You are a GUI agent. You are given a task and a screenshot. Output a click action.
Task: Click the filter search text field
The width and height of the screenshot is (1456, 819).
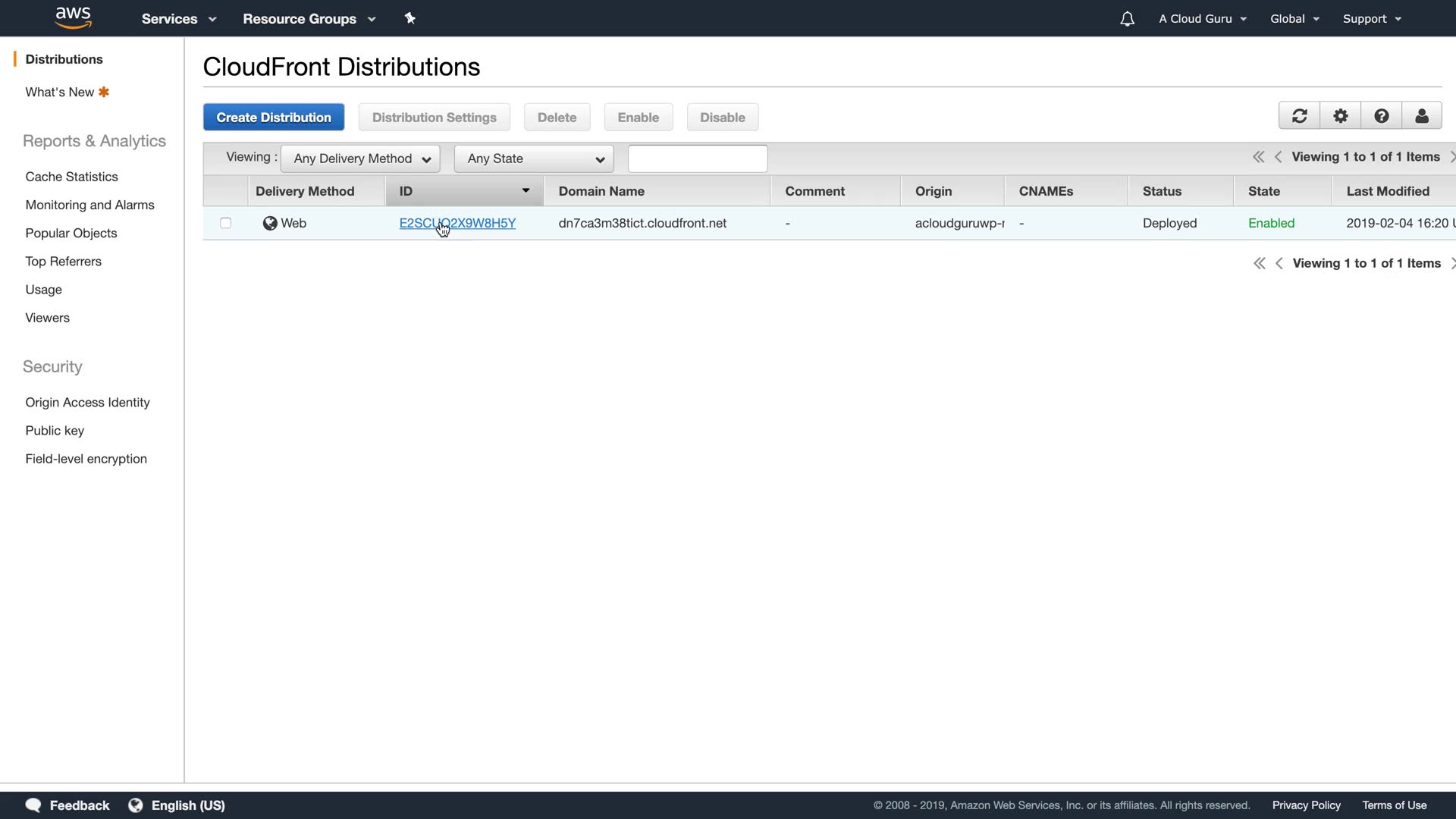(x=698, y=158)
